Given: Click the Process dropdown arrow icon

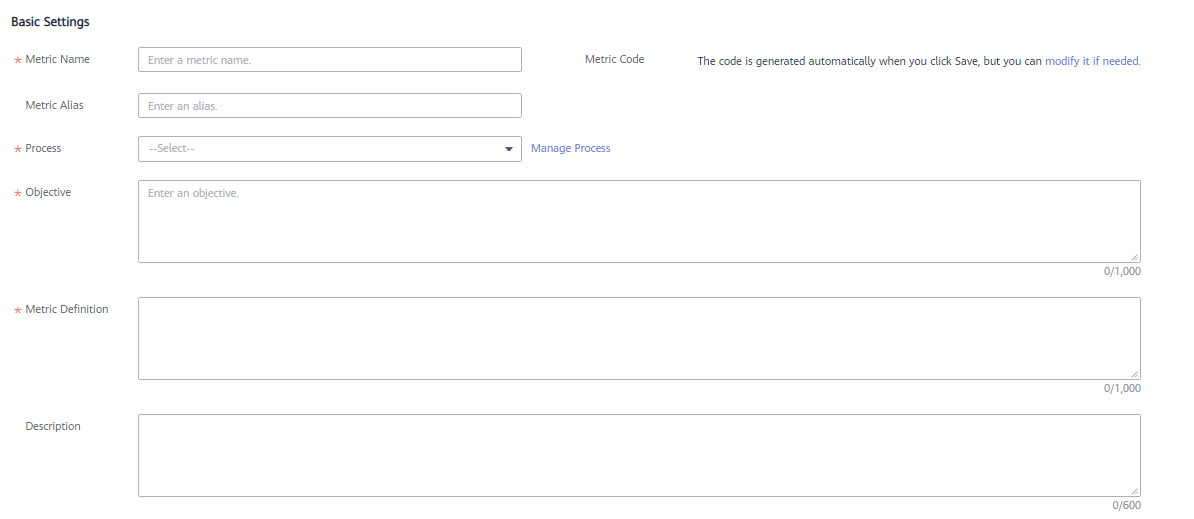Looking at the screenshot, I should [x=509, y=149].
